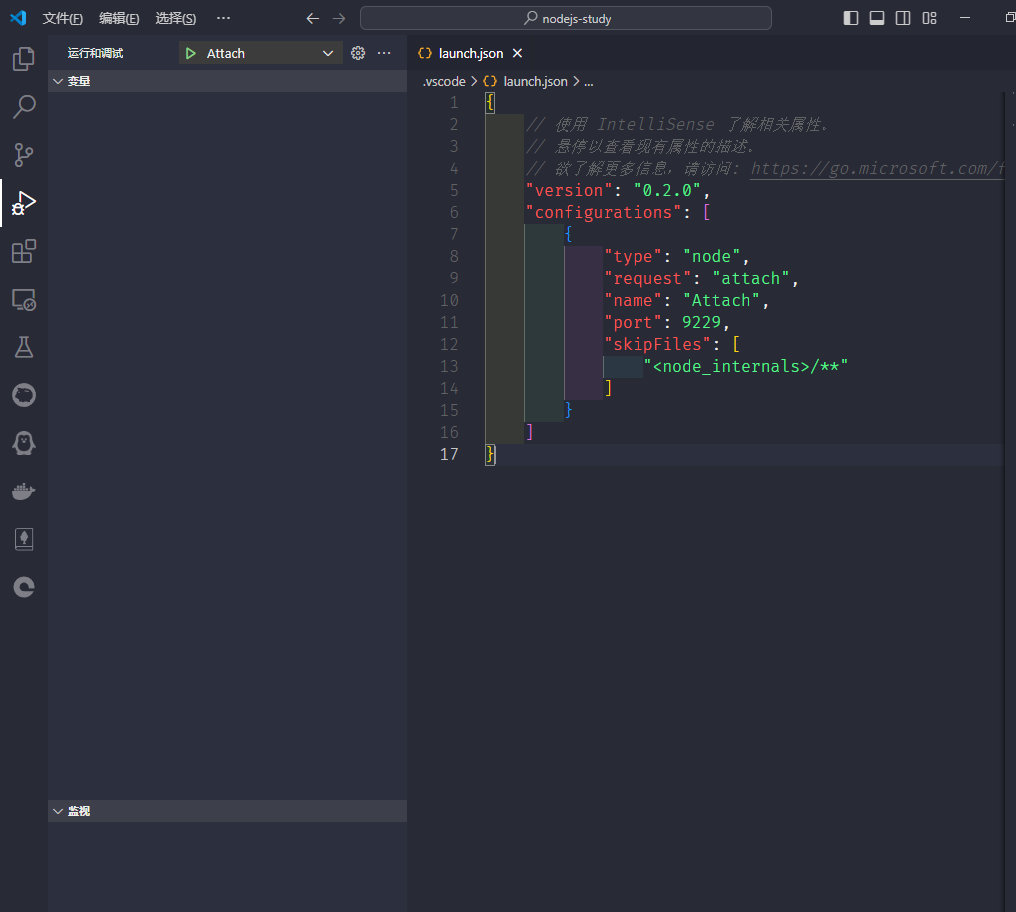Open the Explorer view in activity bar
This screenshot has width=1016, height=912.
coord(24,59)
